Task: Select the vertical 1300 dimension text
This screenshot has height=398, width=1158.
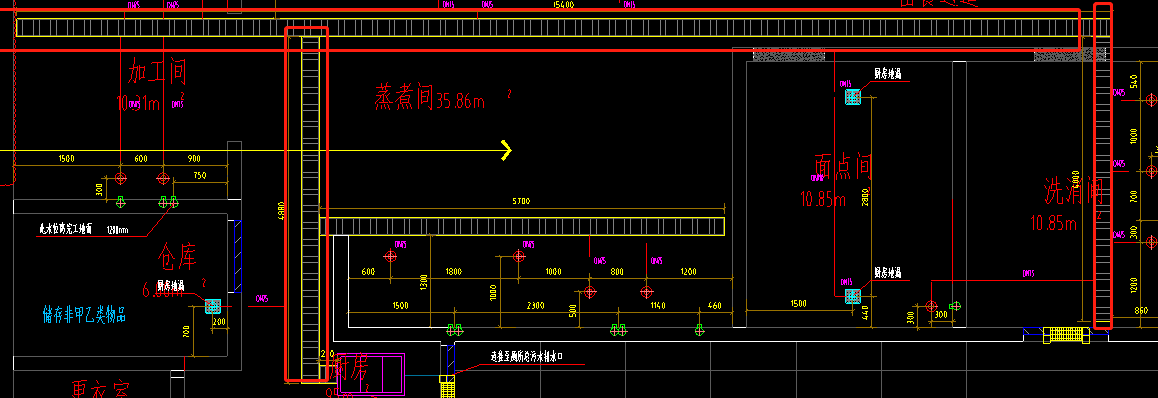Action: [x=423, y=281]
